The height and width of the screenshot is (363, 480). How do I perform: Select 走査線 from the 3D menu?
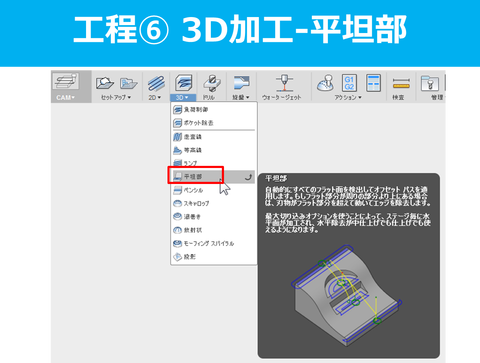pyautogui.click(x=214, y=137)
